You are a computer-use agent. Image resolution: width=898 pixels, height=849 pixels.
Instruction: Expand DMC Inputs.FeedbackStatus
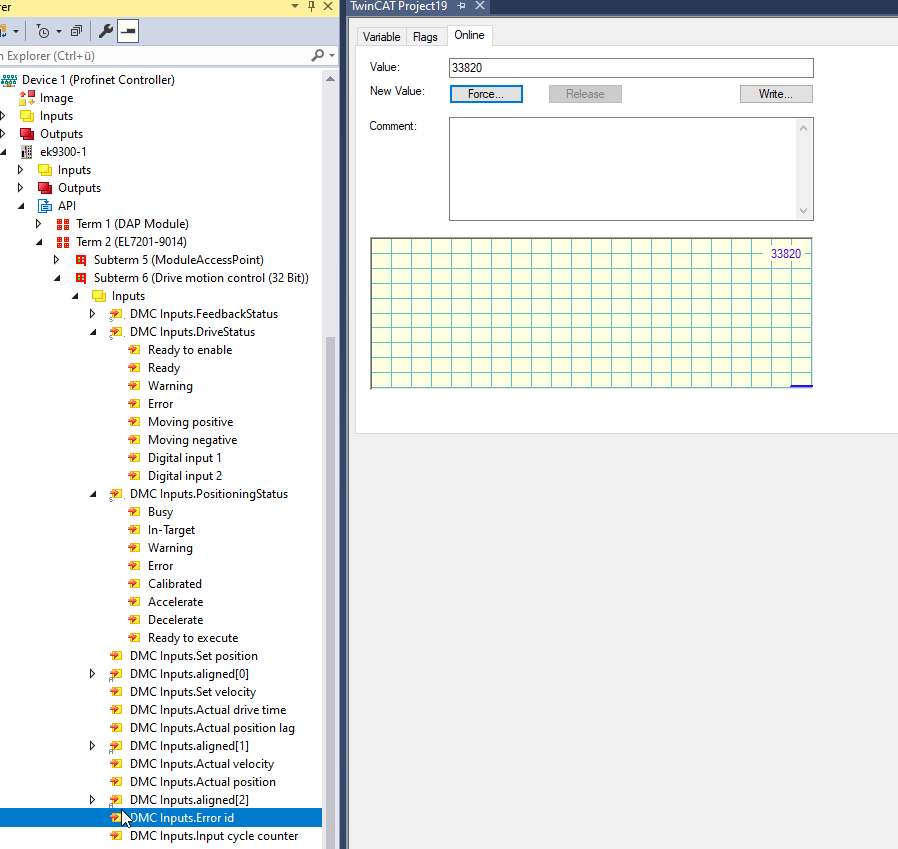click(93, 314)
